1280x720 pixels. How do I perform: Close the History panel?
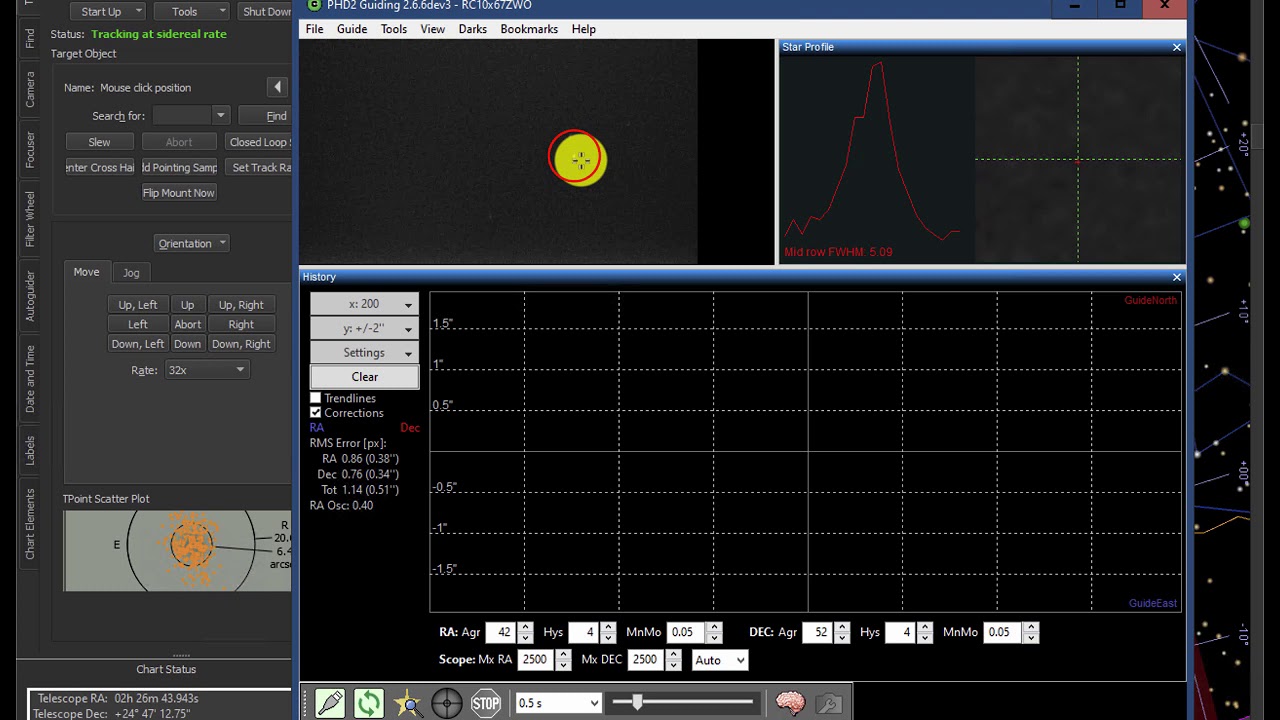pos(1176,277)
